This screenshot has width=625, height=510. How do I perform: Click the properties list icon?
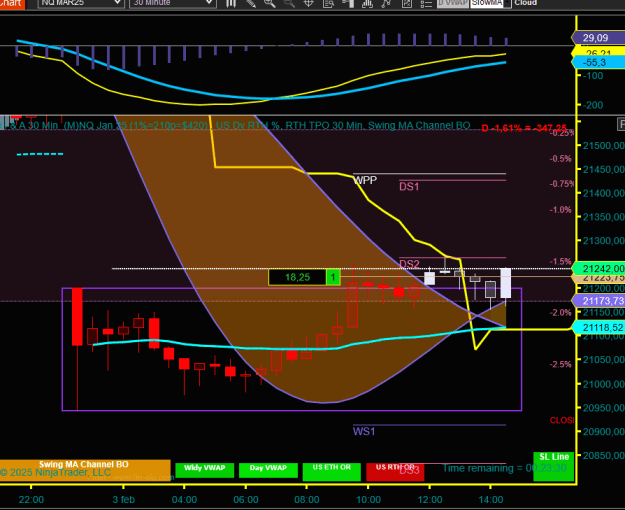pyautogui.click(x=426, y=4)
